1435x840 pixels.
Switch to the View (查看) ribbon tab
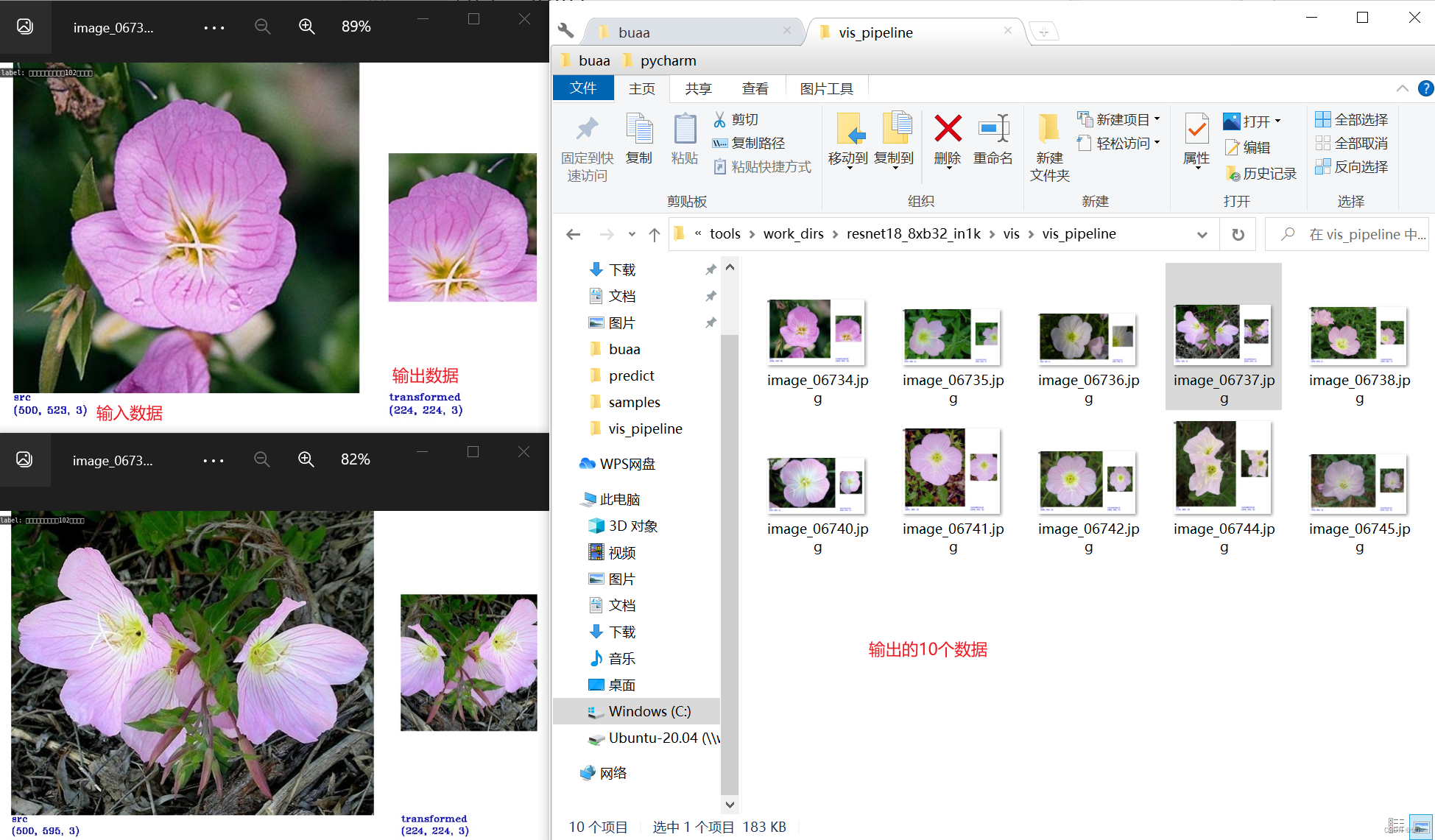point(755,88)
